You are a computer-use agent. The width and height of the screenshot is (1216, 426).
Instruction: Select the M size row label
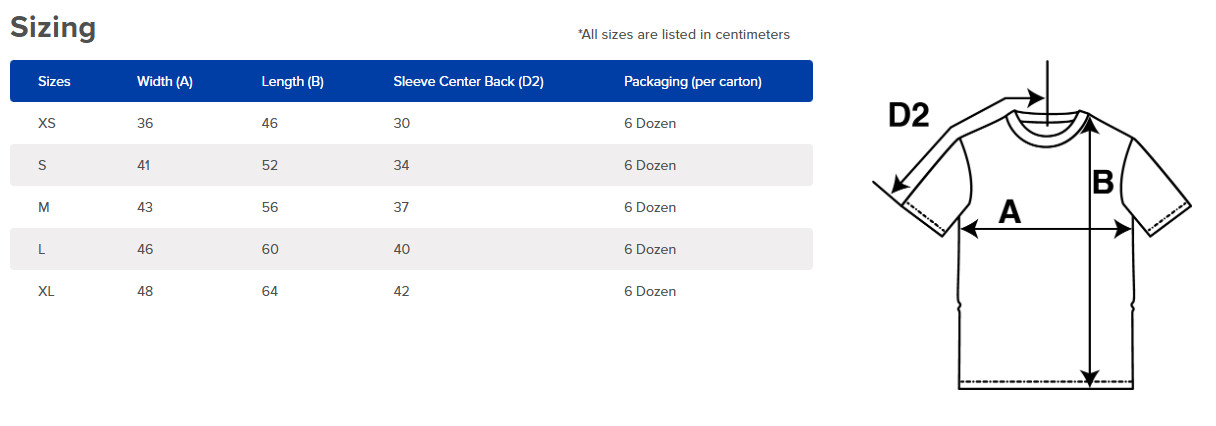(43, 208)
